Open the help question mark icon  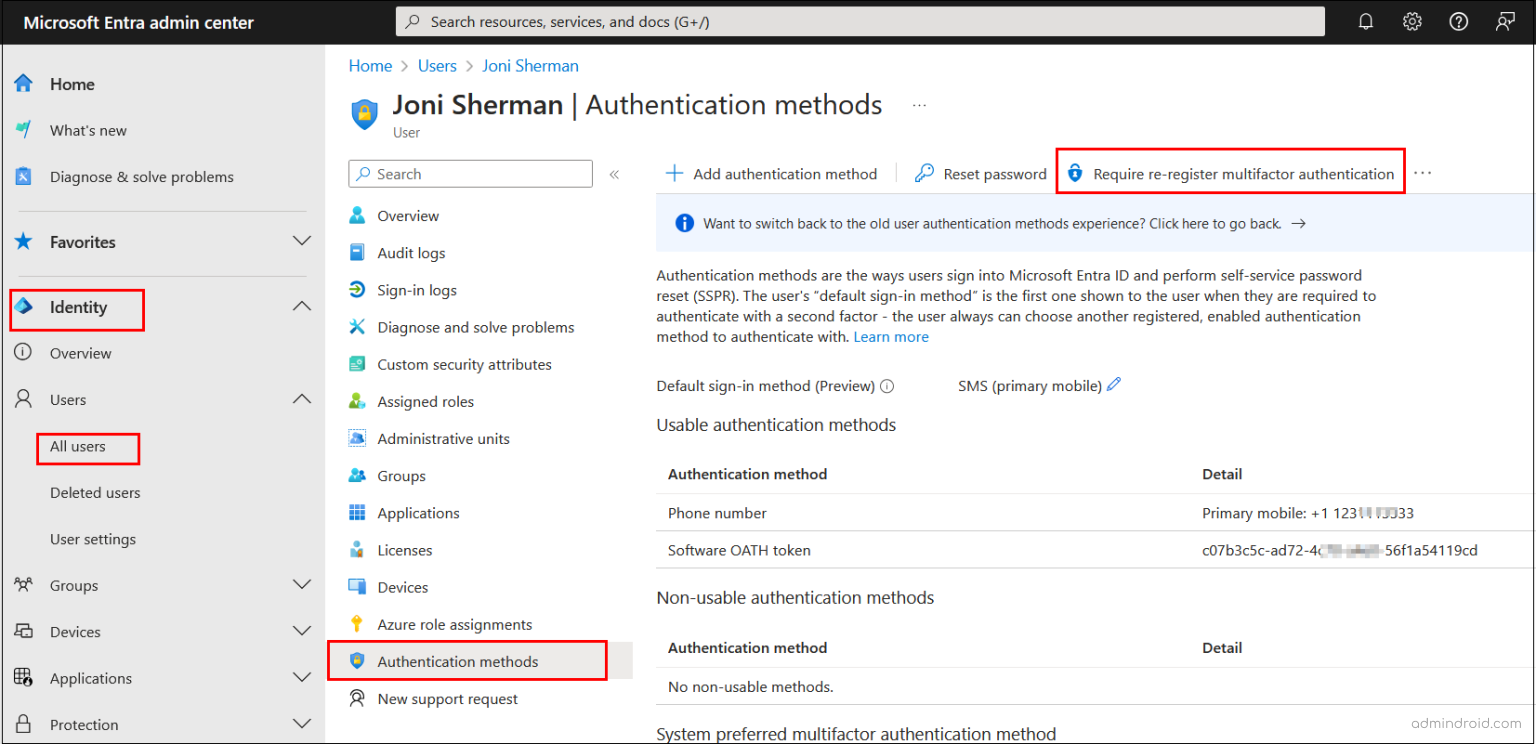(1459, 21)
